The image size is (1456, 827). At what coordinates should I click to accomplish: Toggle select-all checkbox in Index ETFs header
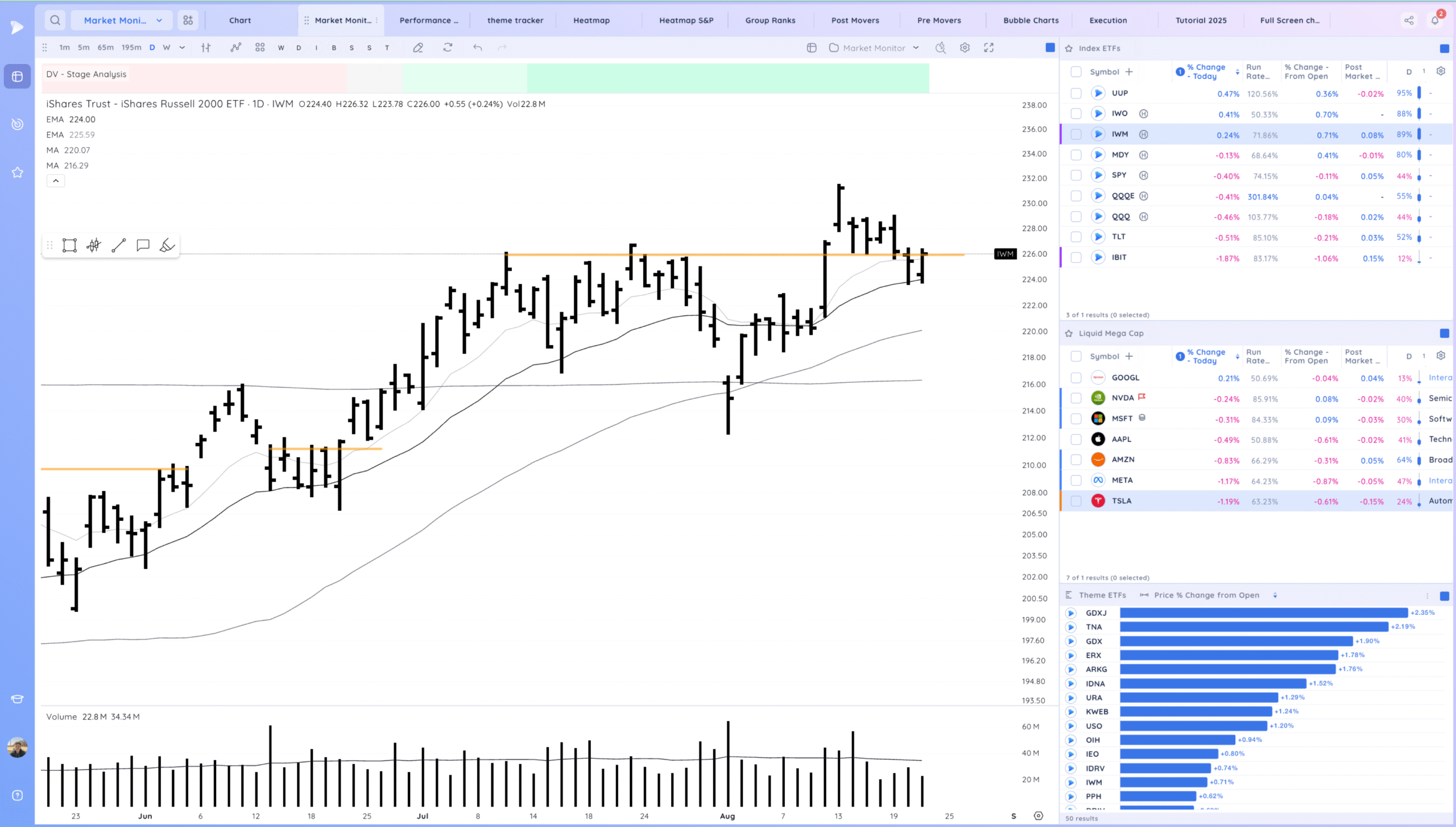click(x=1076, y=72)
